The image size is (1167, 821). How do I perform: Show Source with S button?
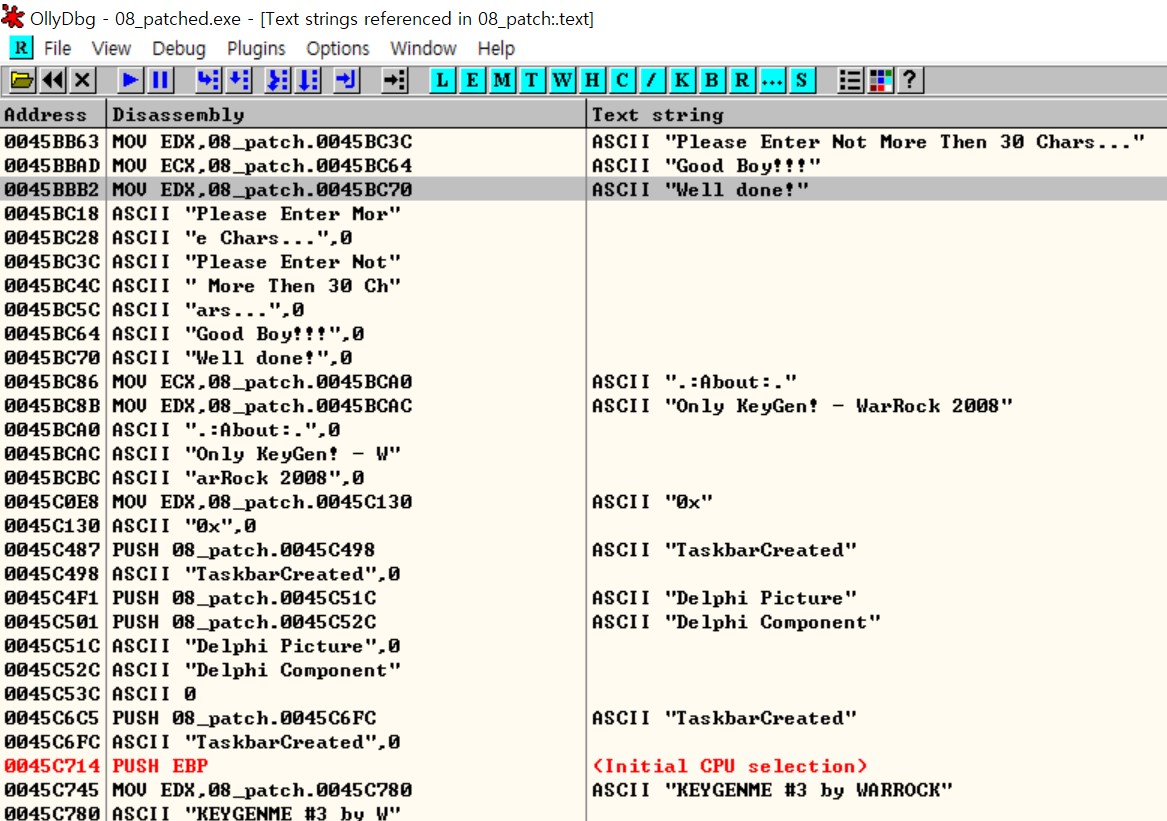tap(802, 80)
